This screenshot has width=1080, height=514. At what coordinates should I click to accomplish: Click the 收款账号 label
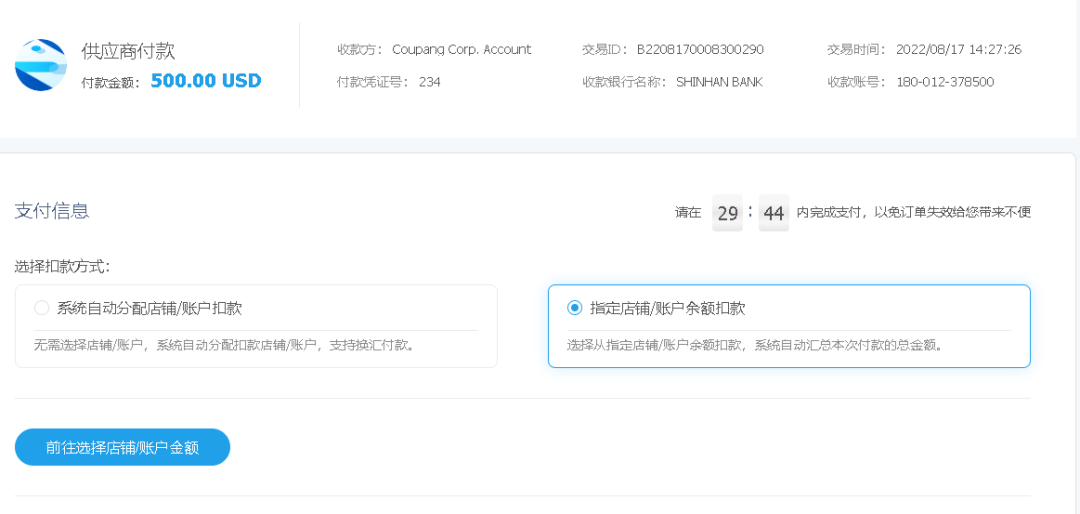(858, 82)
